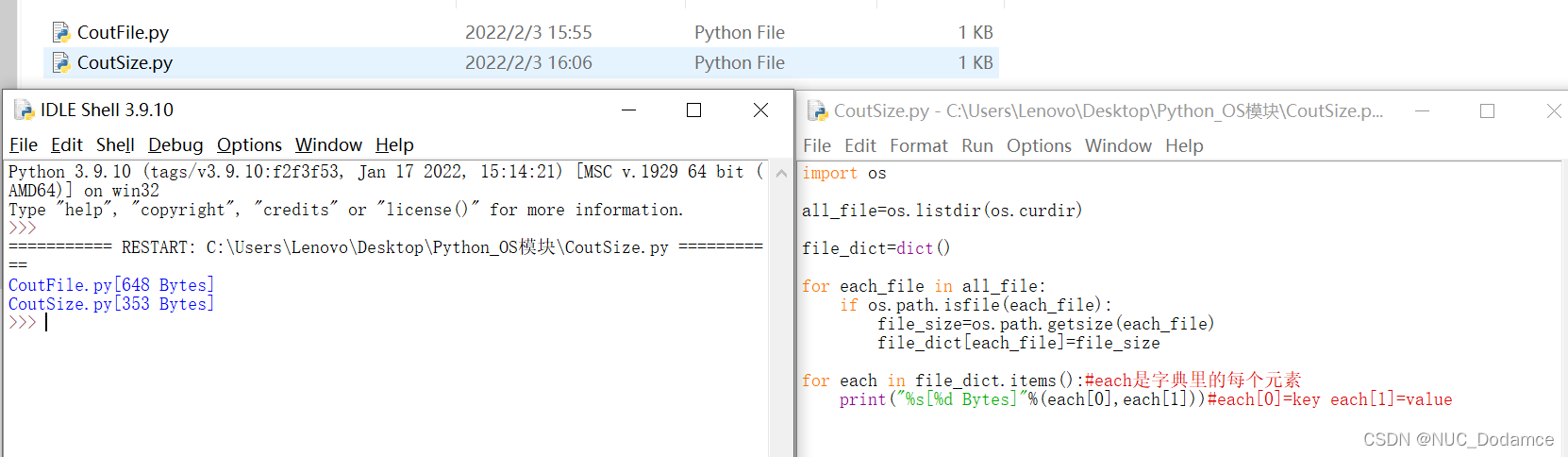The width and height of the screenshot is (1568, 457).
Task: Open Edit menu in IDLE Shell
Action: pyautogui.click(x=67, y=144)
